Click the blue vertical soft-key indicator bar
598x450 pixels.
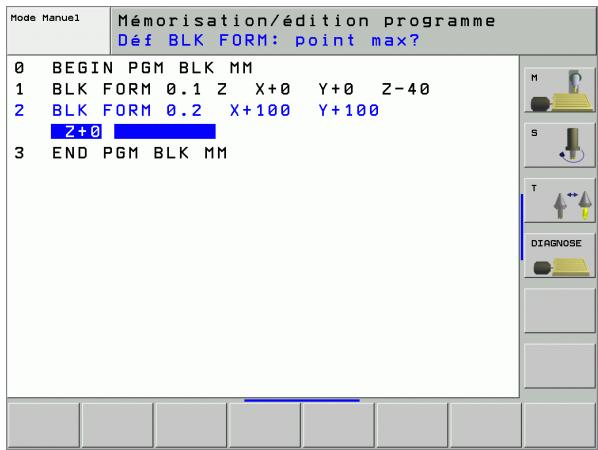coord(522,228)
